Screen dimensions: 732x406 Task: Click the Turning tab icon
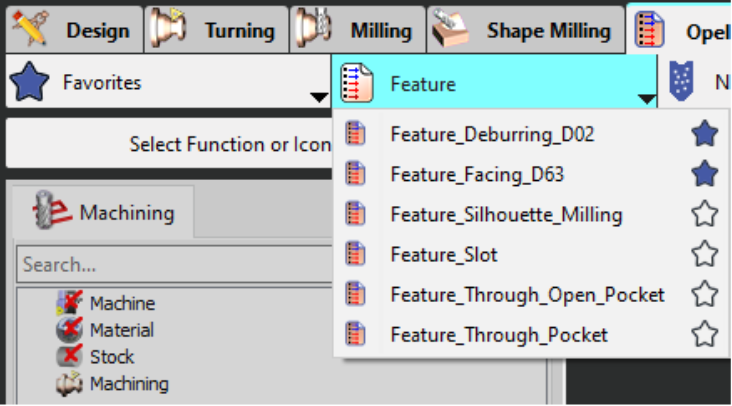pos(170,30)
